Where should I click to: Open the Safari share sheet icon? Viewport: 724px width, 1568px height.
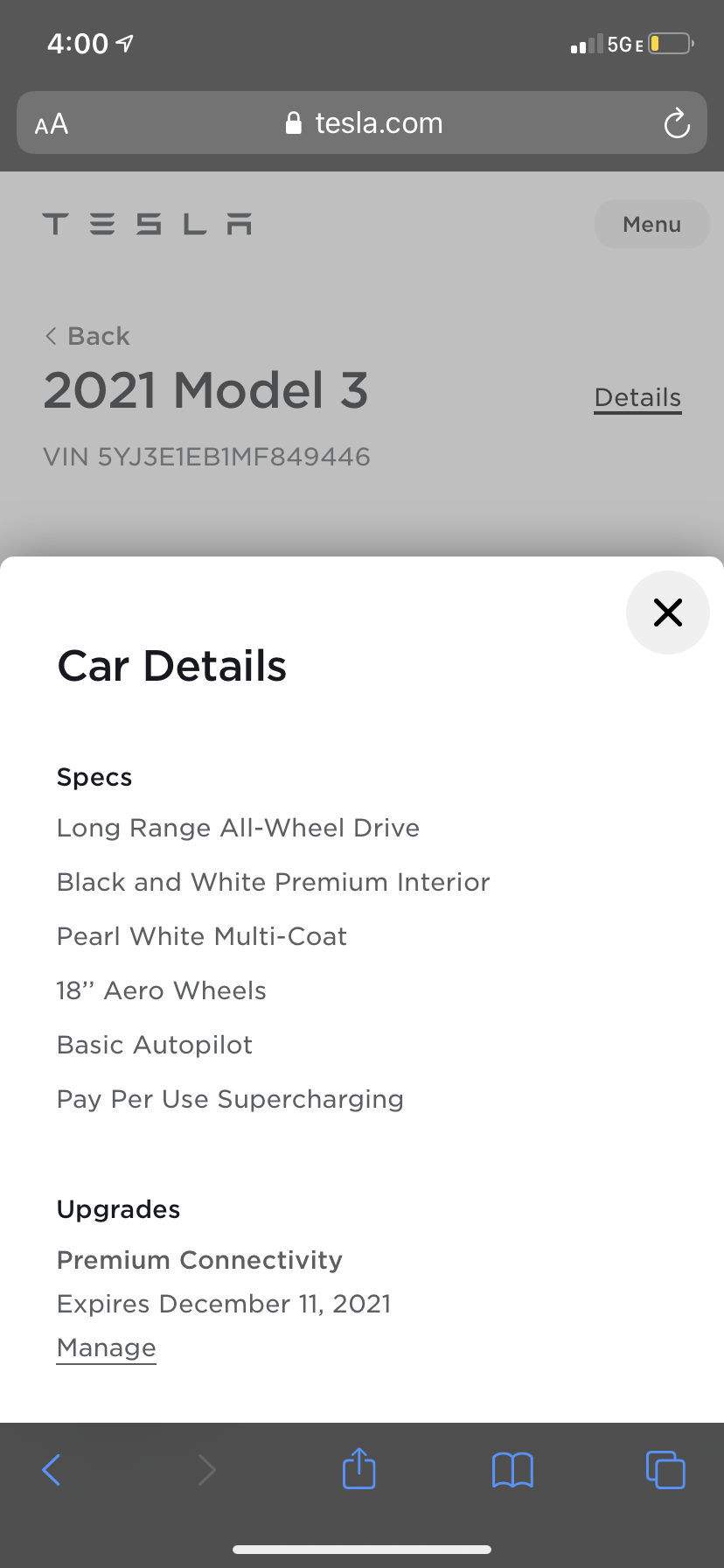(359, 1468)
